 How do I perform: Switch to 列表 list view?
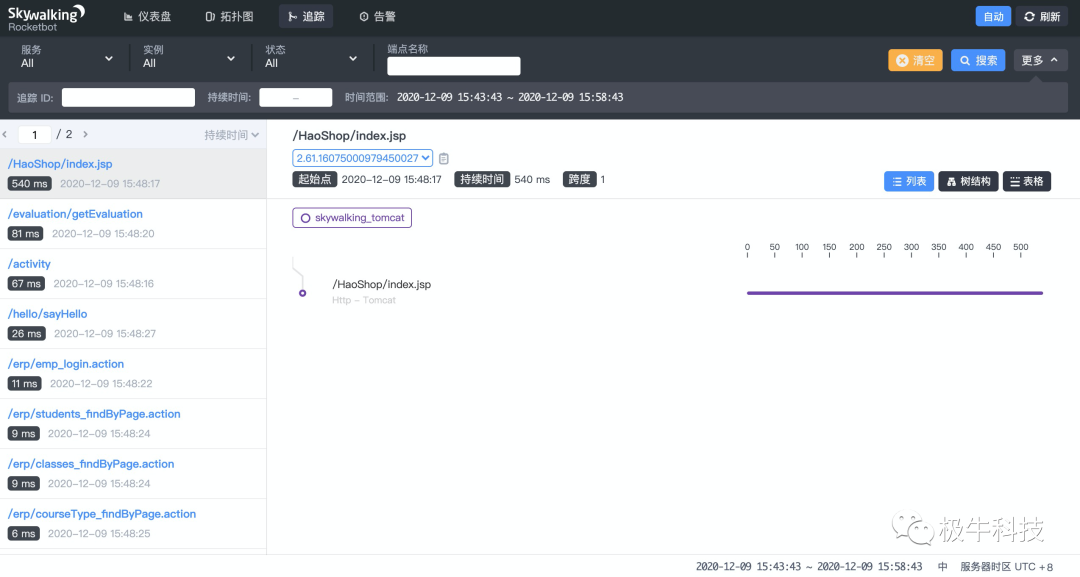click(908, 181)
